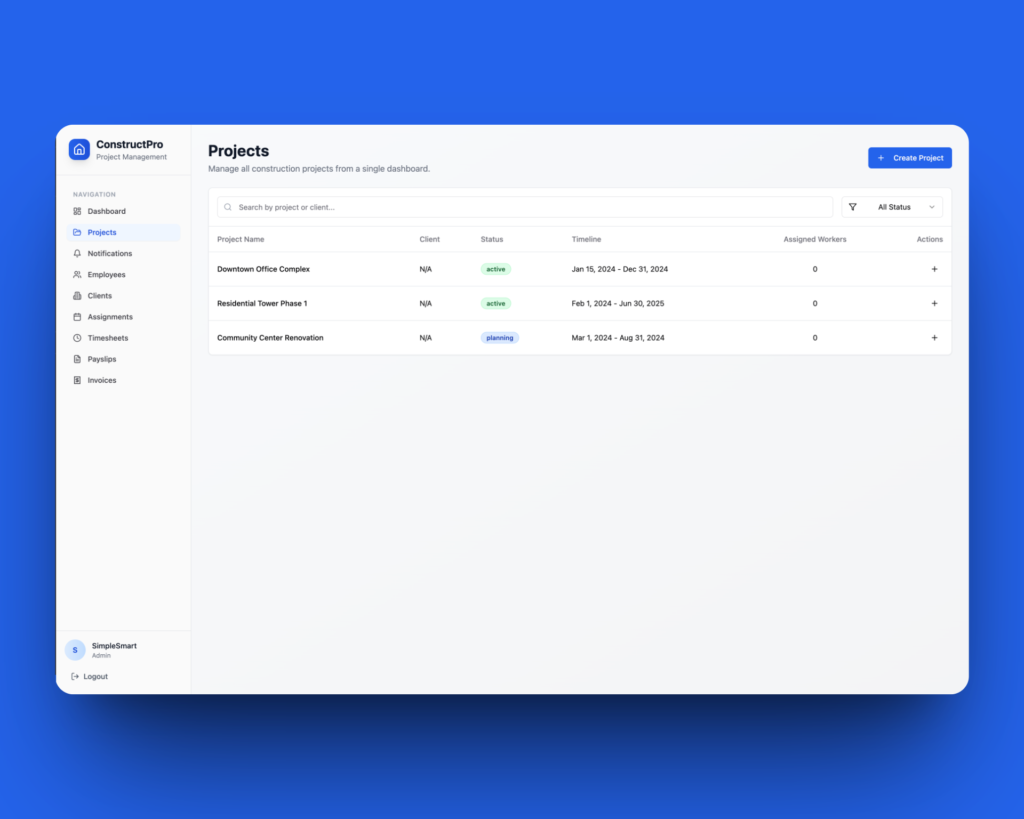Click the plus icon for Downtown Office Complex
This screenshot has width=1024, height=819.
(934, 269)
